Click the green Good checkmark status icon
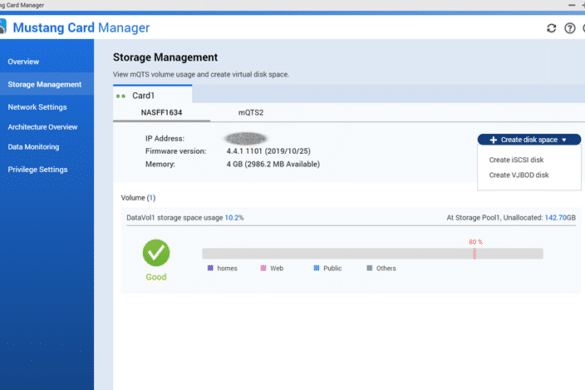The height and width of the screenshot is (390, 585). click(156, 253)
